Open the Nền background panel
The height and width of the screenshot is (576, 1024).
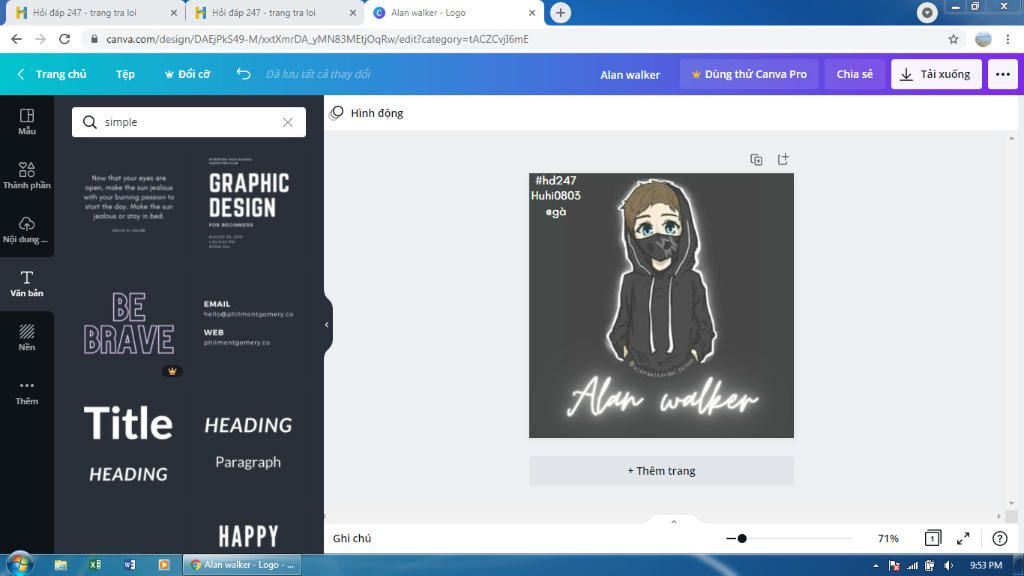tap(27, 338)
